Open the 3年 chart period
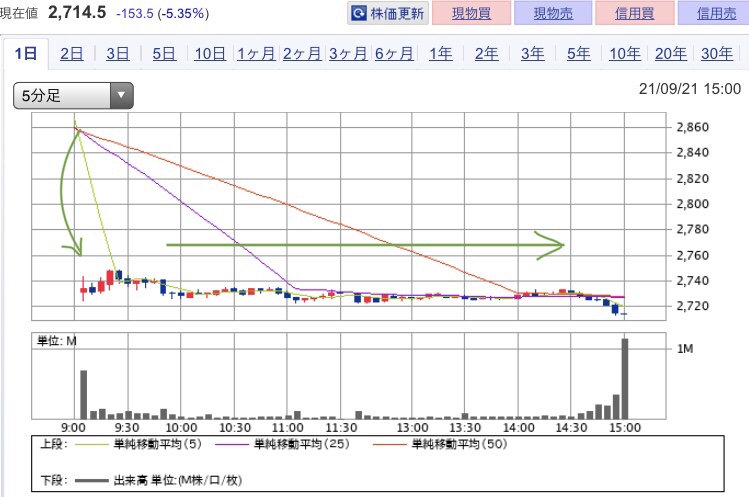This screenshot has height=497, width=749. coord(532,54)
